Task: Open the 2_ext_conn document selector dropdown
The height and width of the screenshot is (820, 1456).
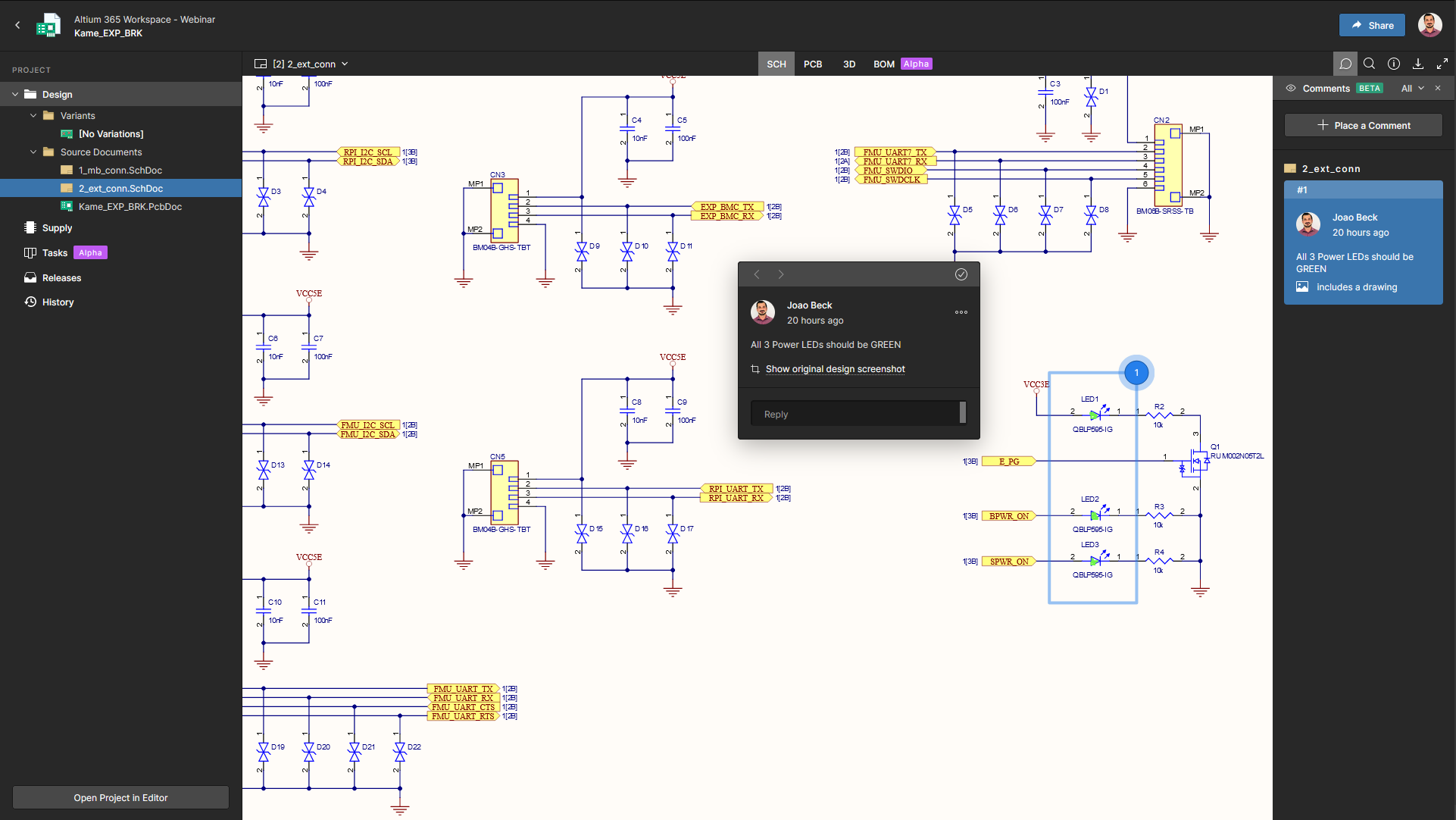Action: (345, 64)
